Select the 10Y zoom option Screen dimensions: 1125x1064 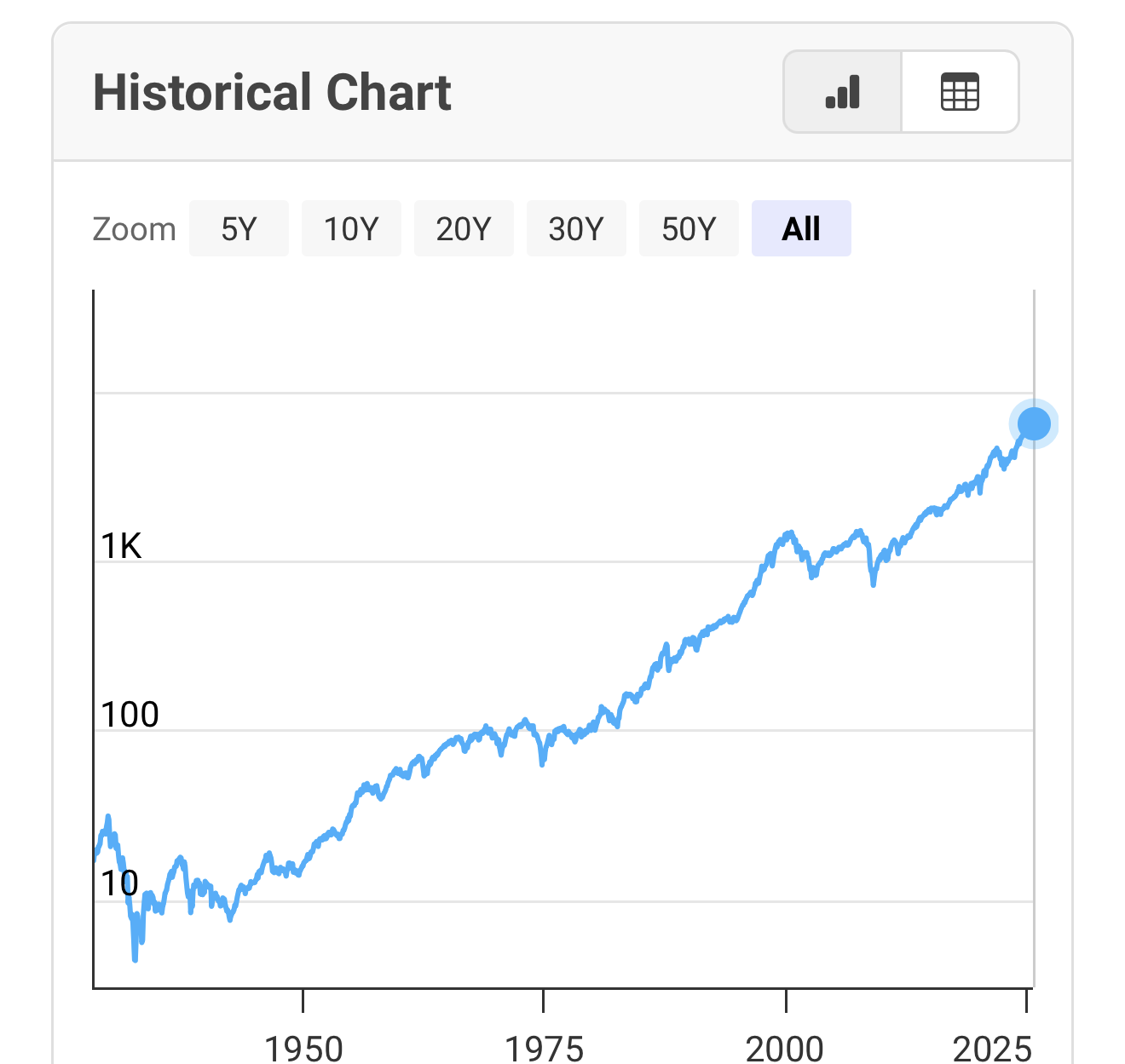(351, 228)
